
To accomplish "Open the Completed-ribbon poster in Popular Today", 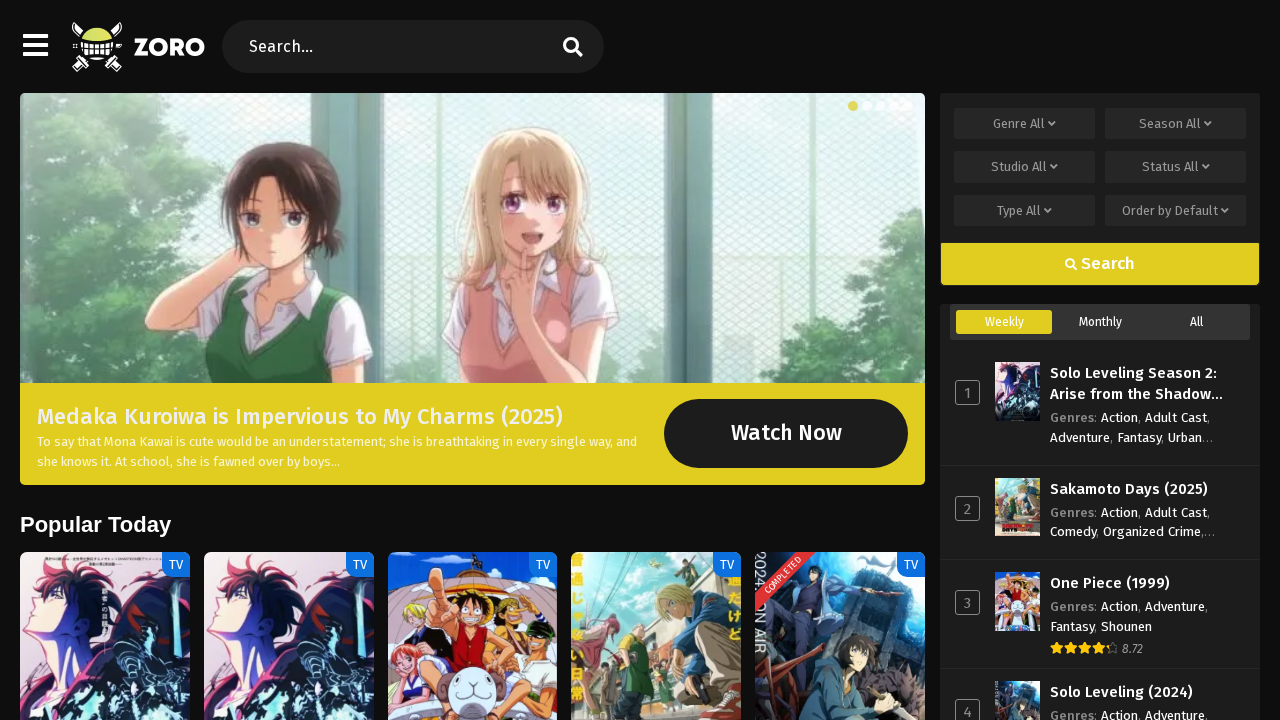I will (840, 636).
